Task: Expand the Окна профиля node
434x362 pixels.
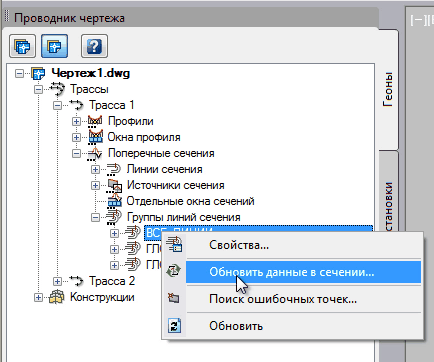Action: click(76, 137)
